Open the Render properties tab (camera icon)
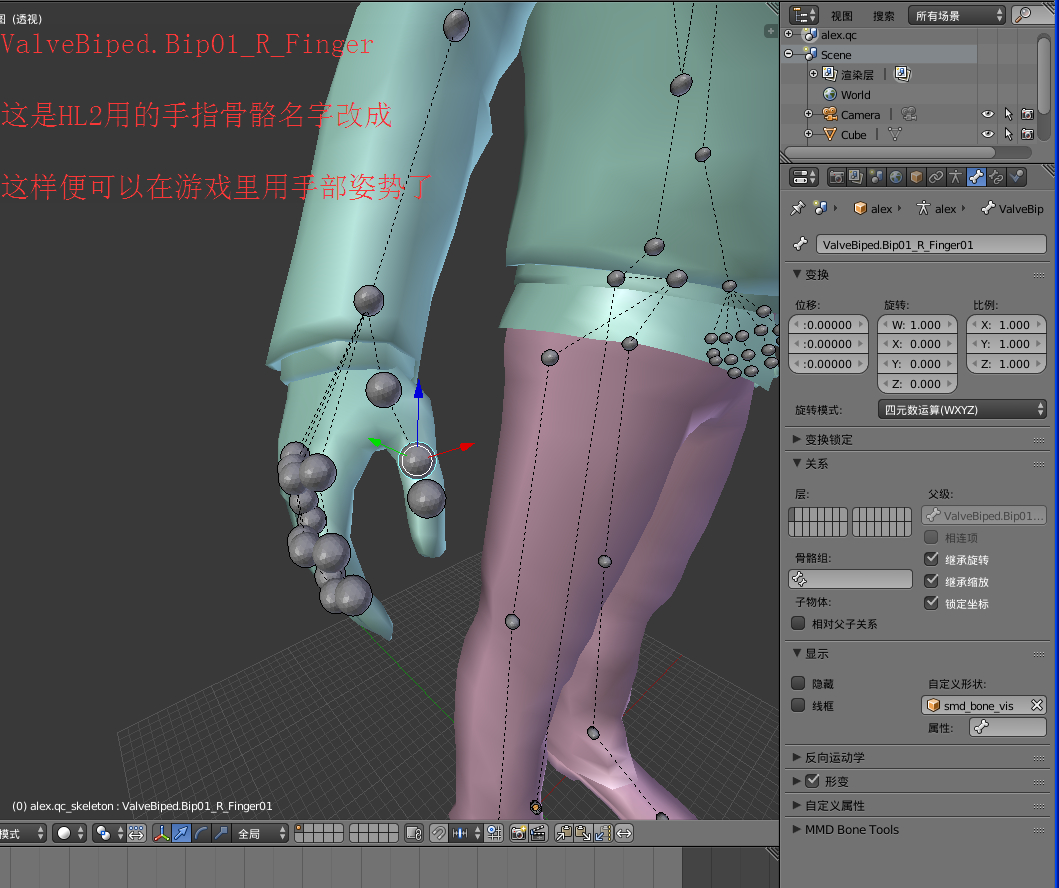Image resolution: width=1059 pixels, height=888 pixels. point(836,177)
